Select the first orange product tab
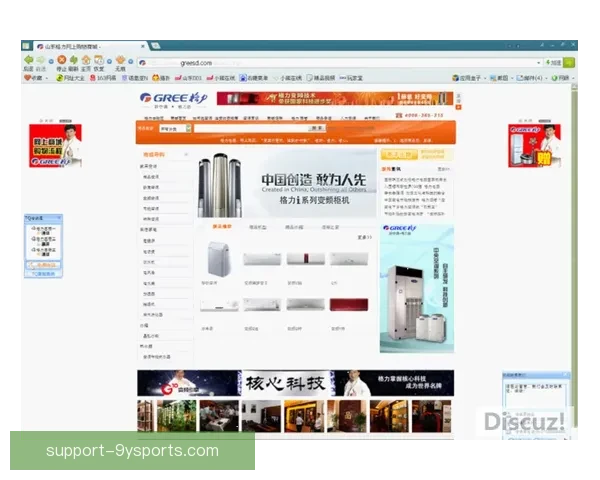Viewport: 600px width, 480px height. click(222, 227)
